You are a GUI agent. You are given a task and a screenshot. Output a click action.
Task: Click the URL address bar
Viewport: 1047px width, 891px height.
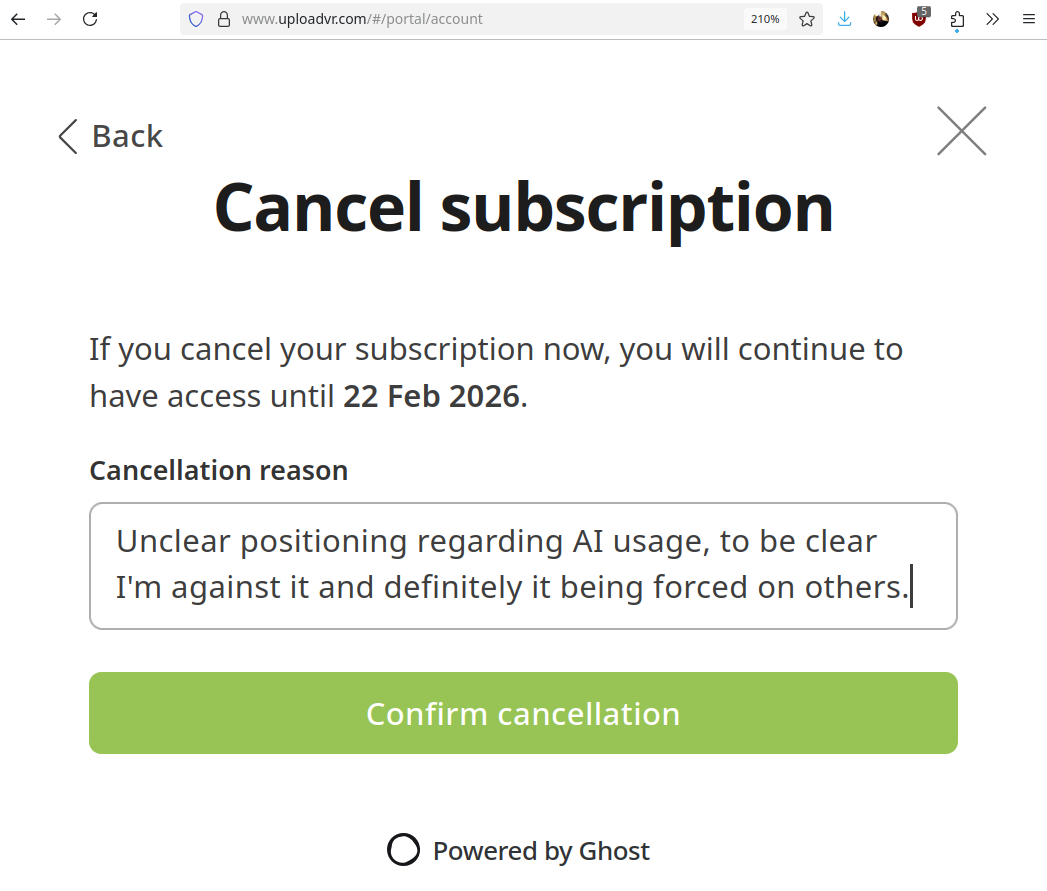(480, 19)
